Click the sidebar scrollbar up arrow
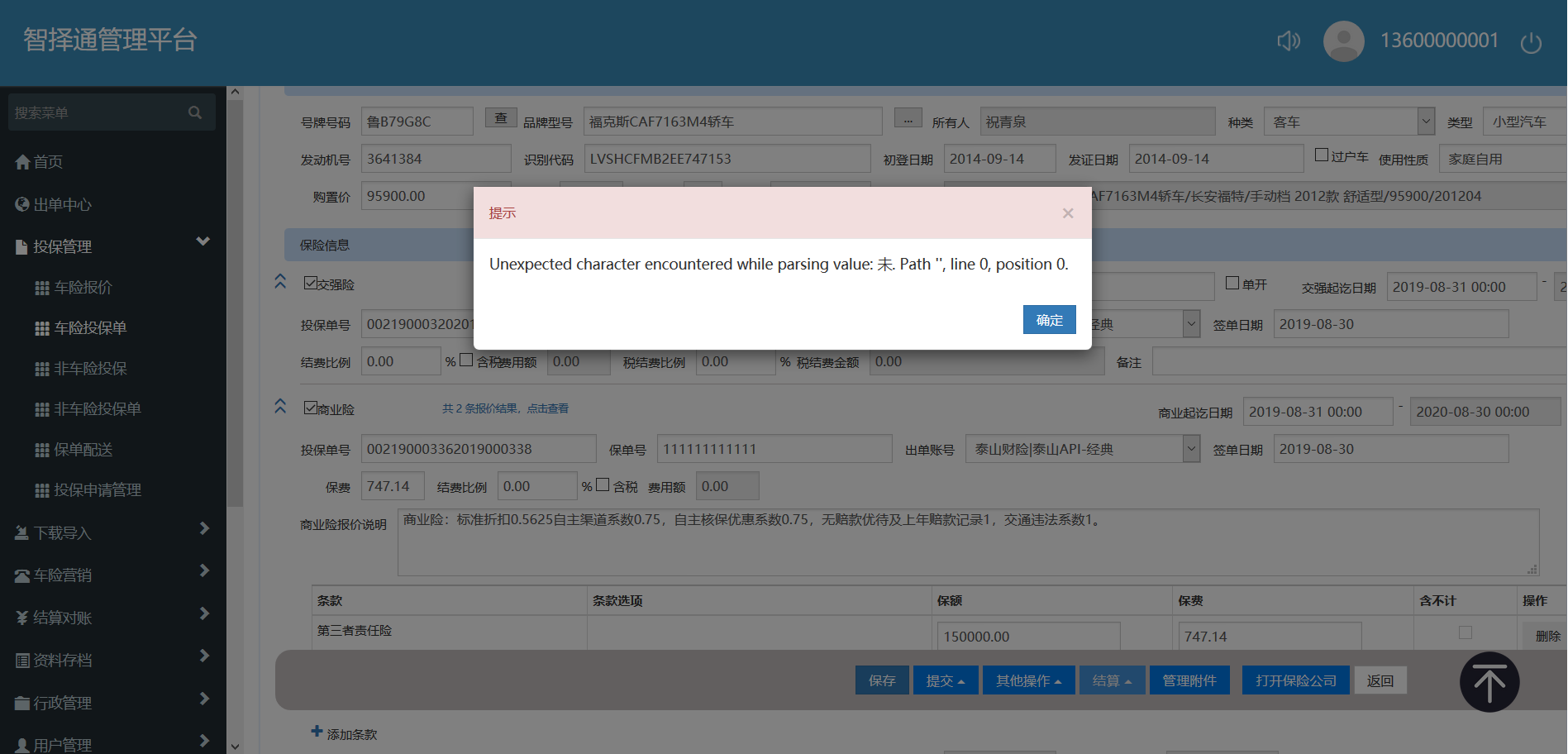1568x754 pixels. [236, 93]
